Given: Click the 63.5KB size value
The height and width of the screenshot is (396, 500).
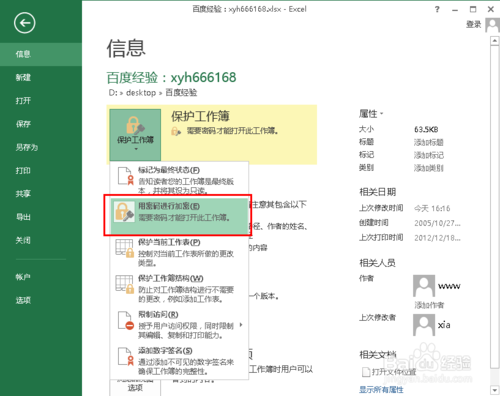Looking at the screenshot, I should click(x=426, y=129).
